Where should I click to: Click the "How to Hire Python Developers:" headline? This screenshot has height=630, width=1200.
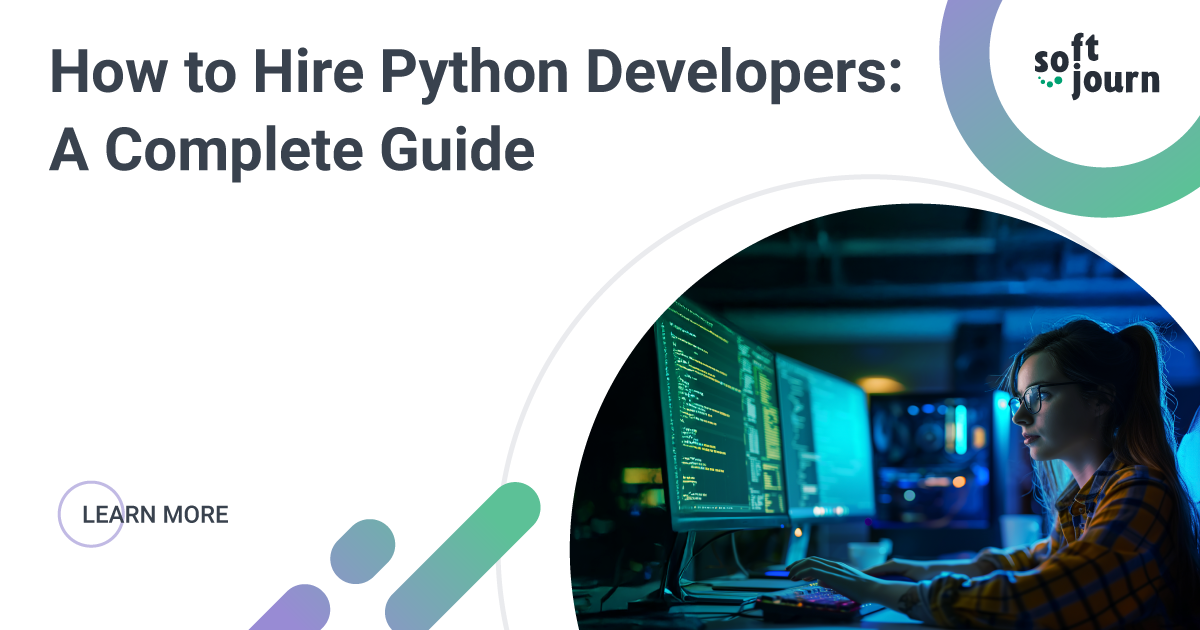tap(475, 76)
